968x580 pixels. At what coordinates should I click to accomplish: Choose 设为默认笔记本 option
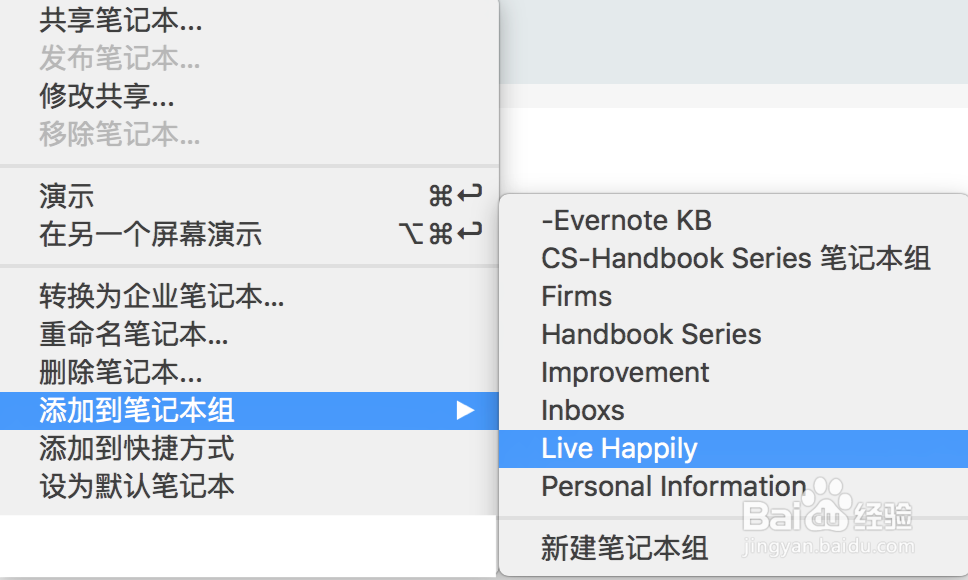pyautogui.click(x=137, y=486)
